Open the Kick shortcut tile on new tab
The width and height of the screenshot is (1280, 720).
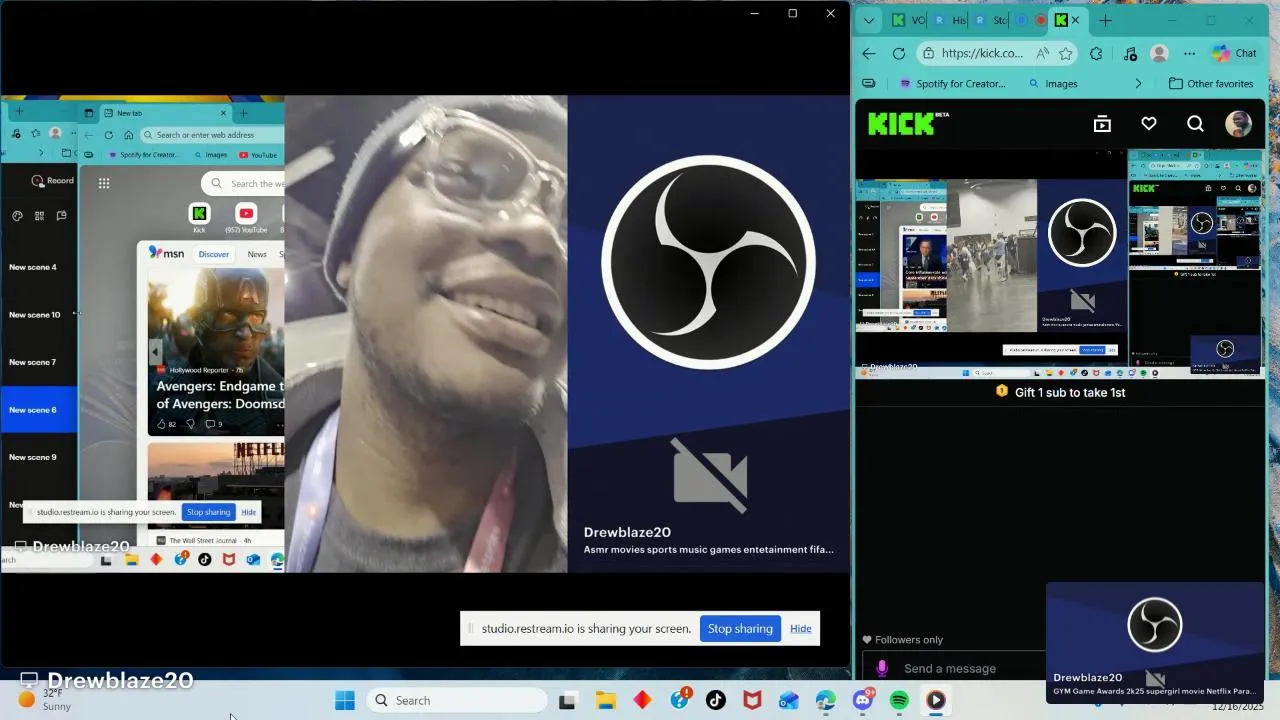200,218
